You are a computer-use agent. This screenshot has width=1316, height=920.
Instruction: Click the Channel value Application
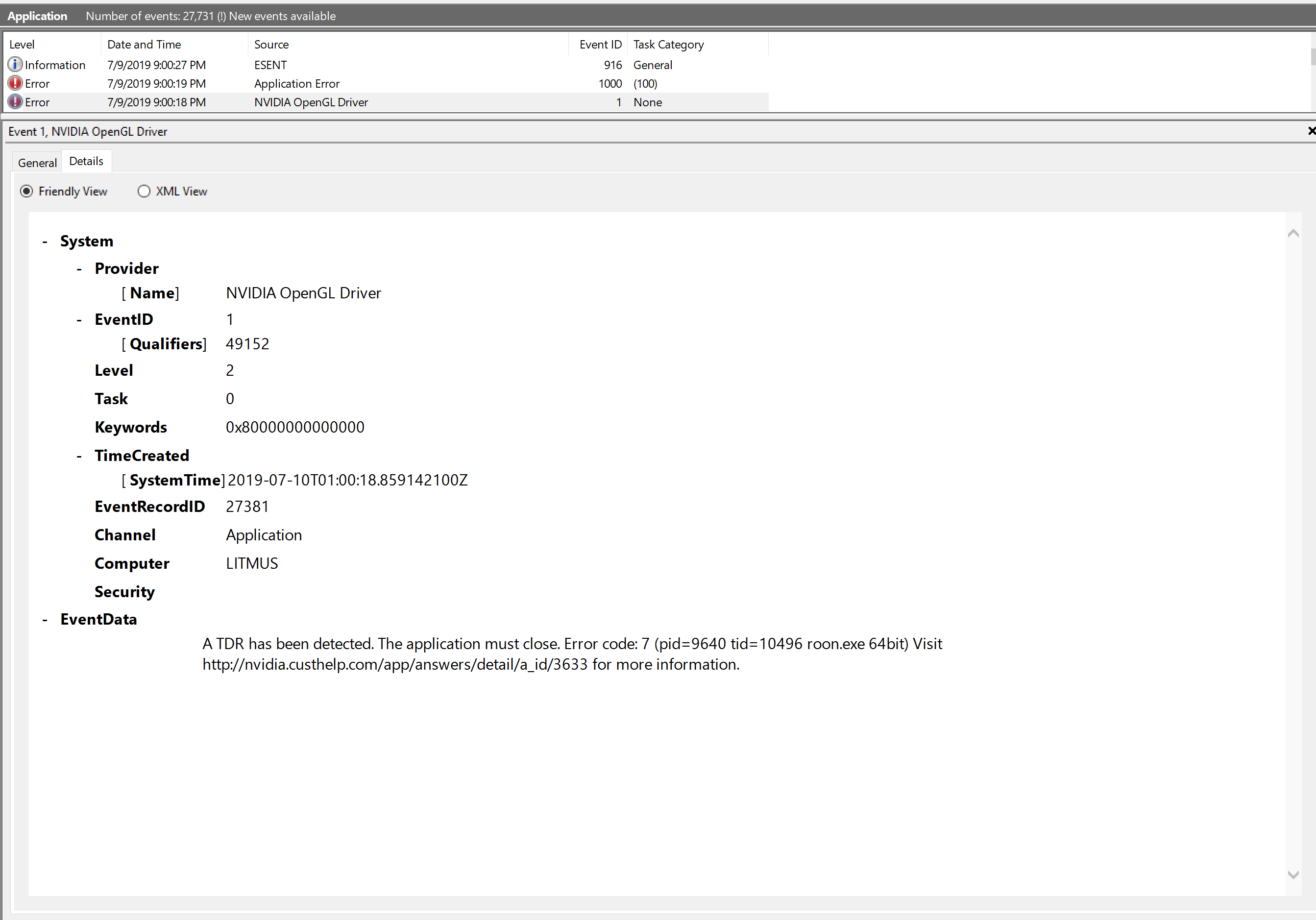264,535
